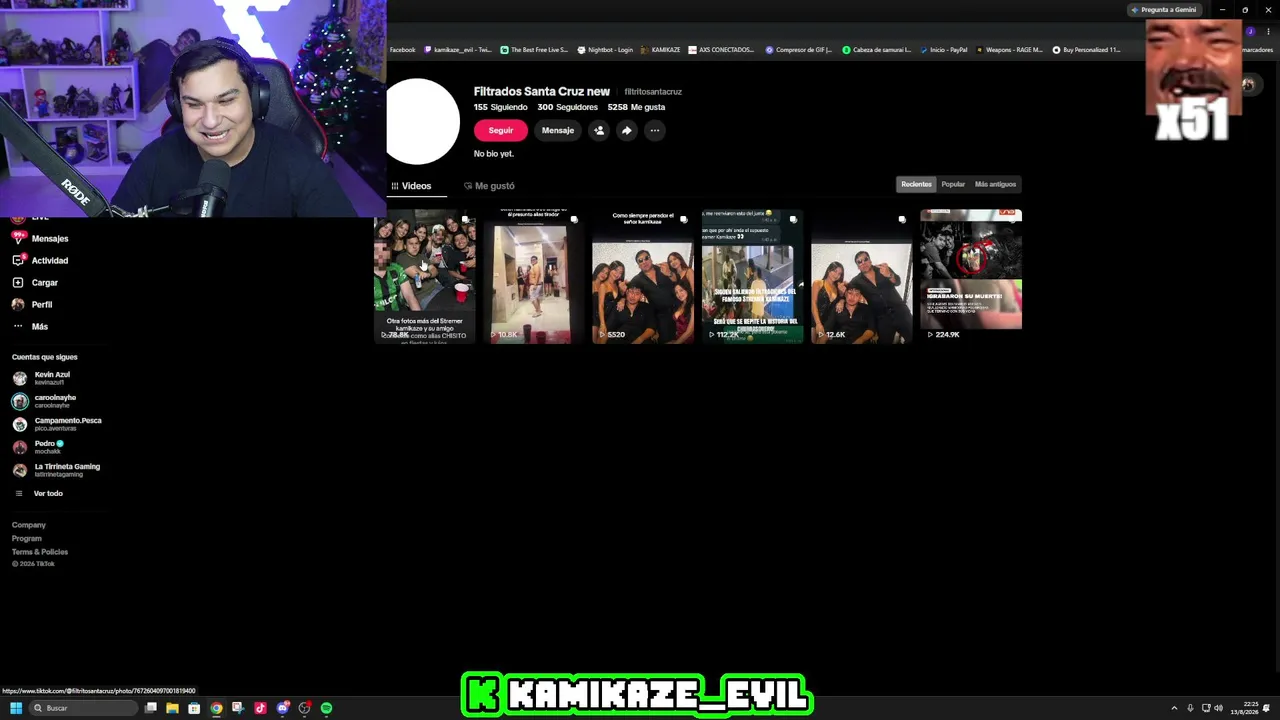
Task: Expand the Más sidebar menu
Action: [30, 327]
